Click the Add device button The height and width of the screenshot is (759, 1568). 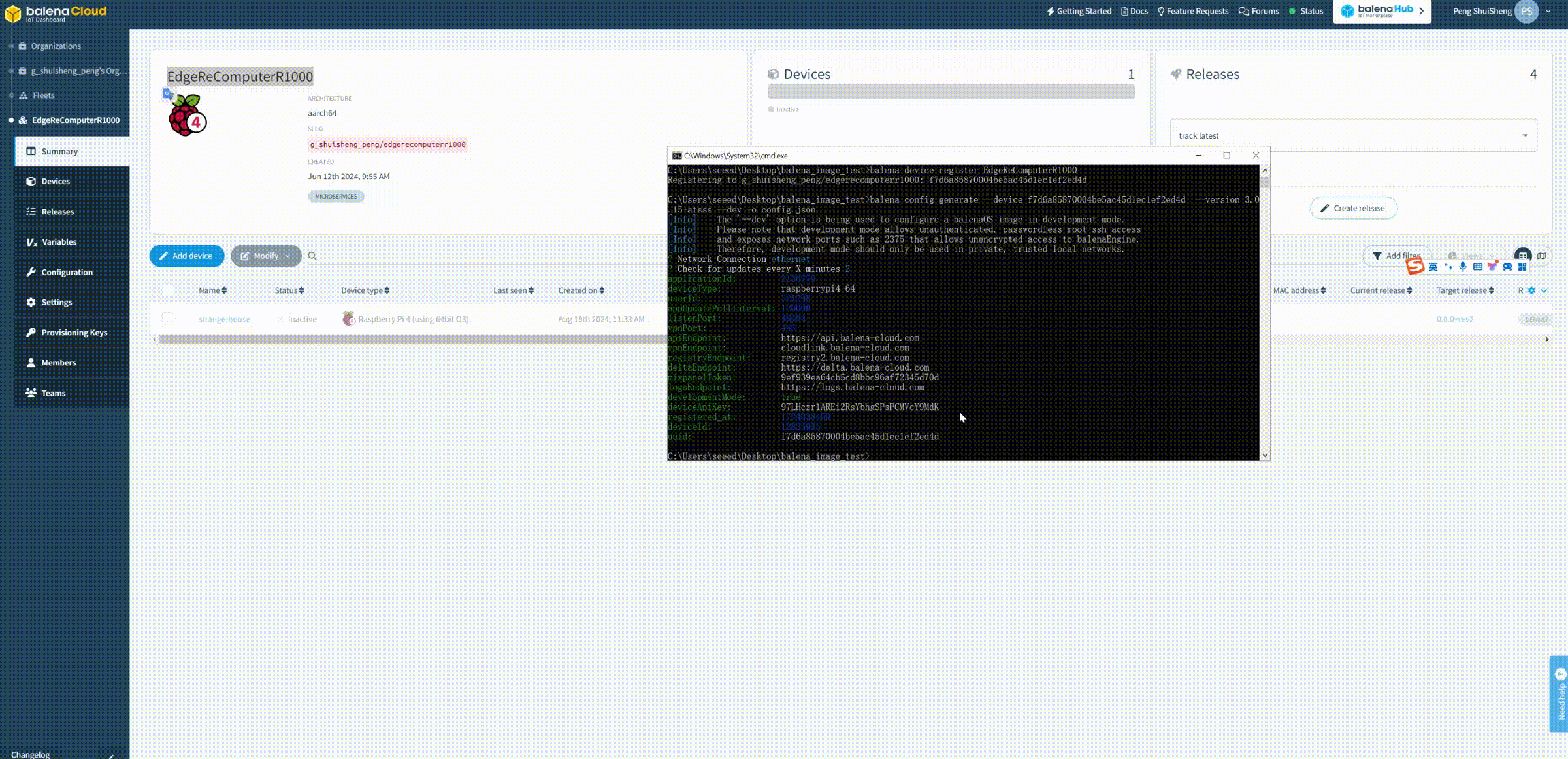tap(187, 256)
